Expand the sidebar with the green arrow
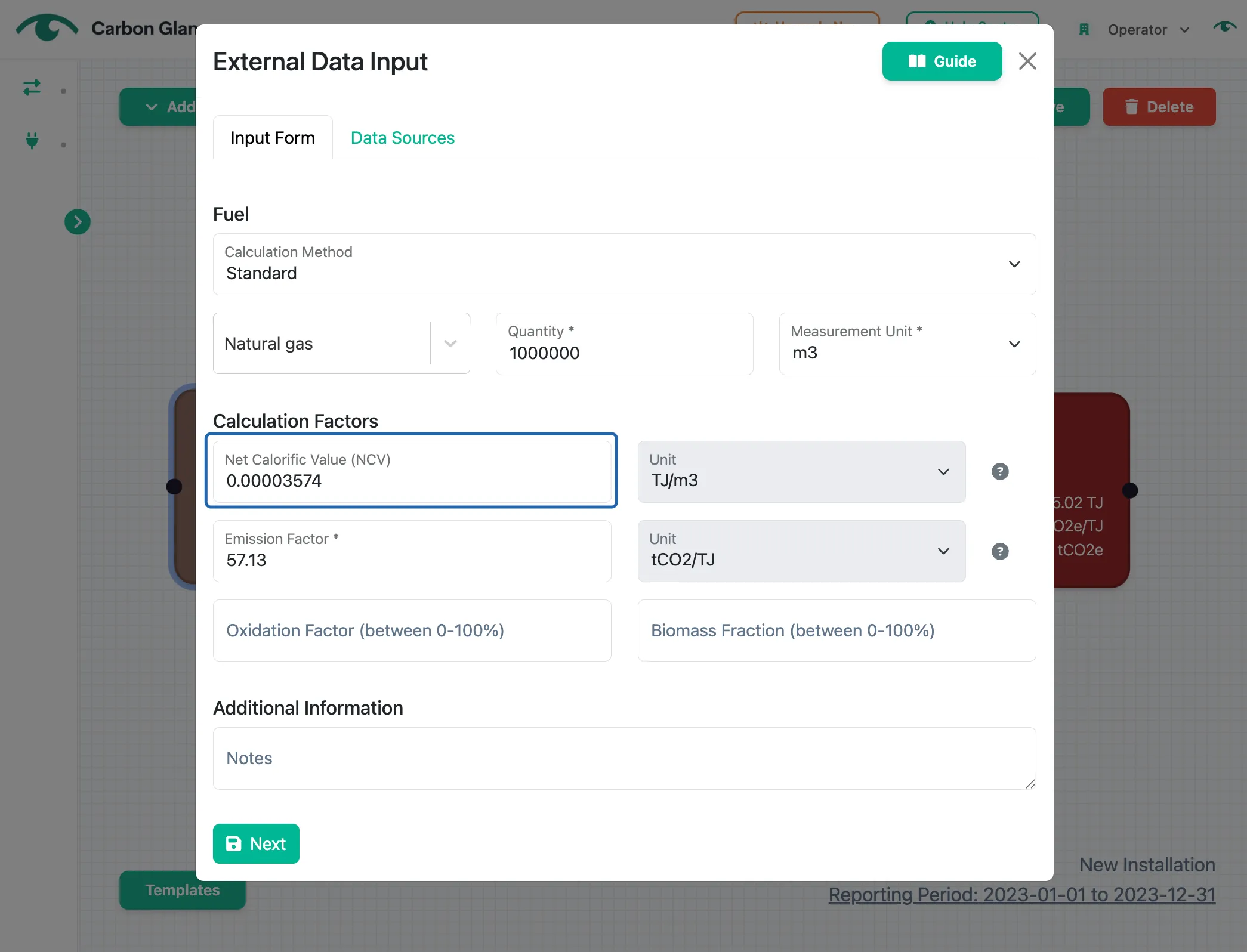The width and height of the screenshot is (1247, 952). 78,222
